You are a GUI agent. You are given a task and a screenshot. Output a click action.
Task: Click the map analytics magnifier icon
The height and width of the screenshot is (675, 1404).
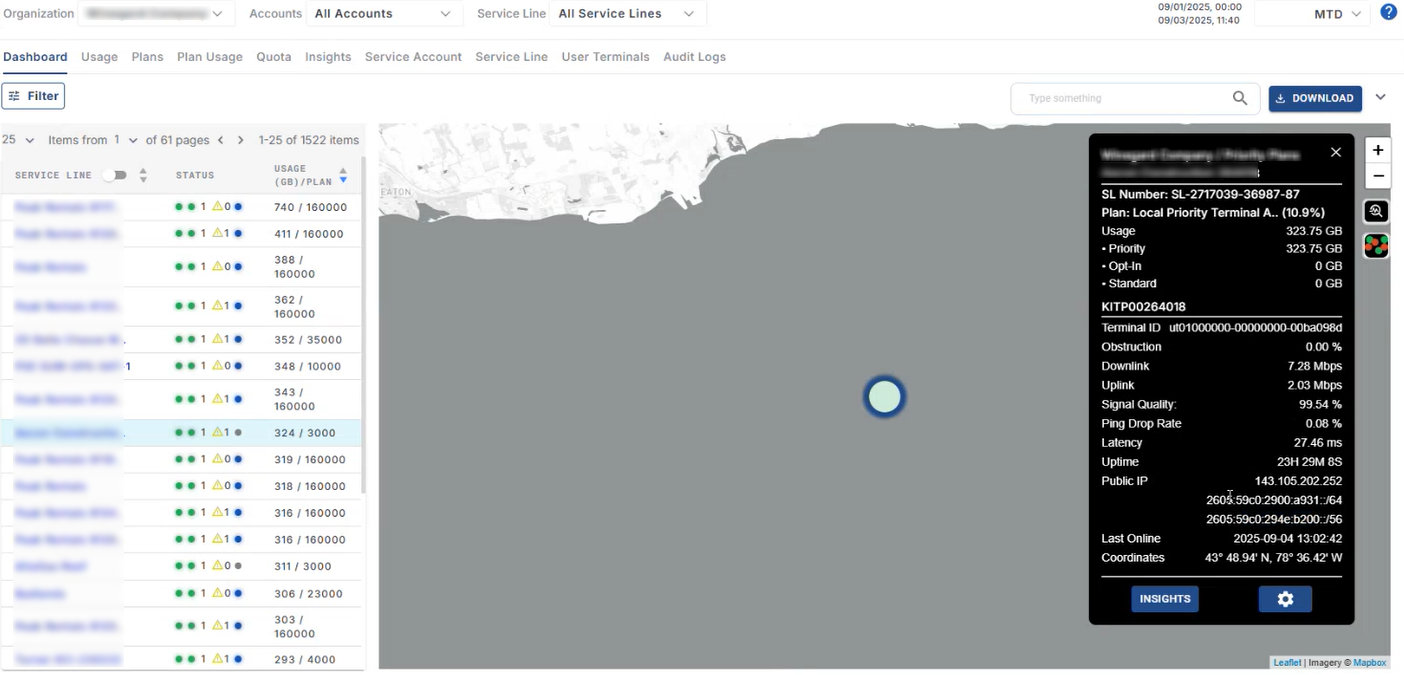1377,211
